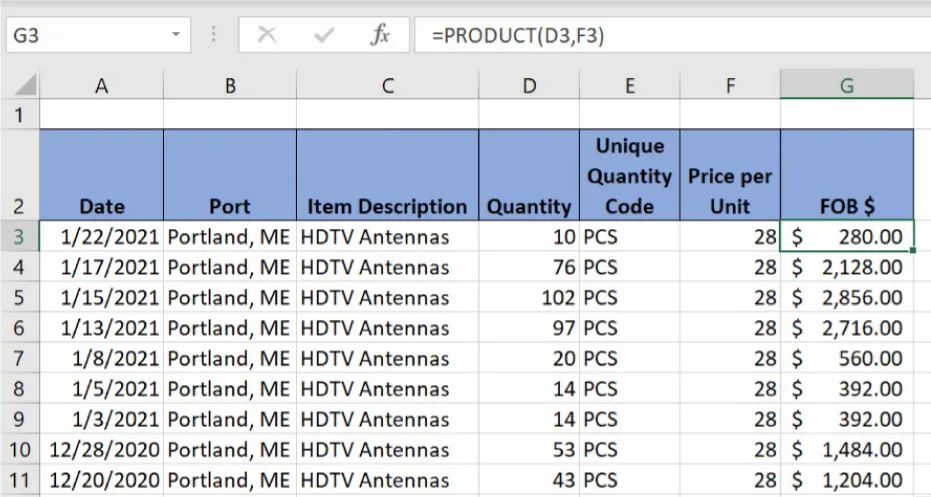Click the Enter checkmark formula icon
Viewport: 931px width, 497px height.
[323, 35]
